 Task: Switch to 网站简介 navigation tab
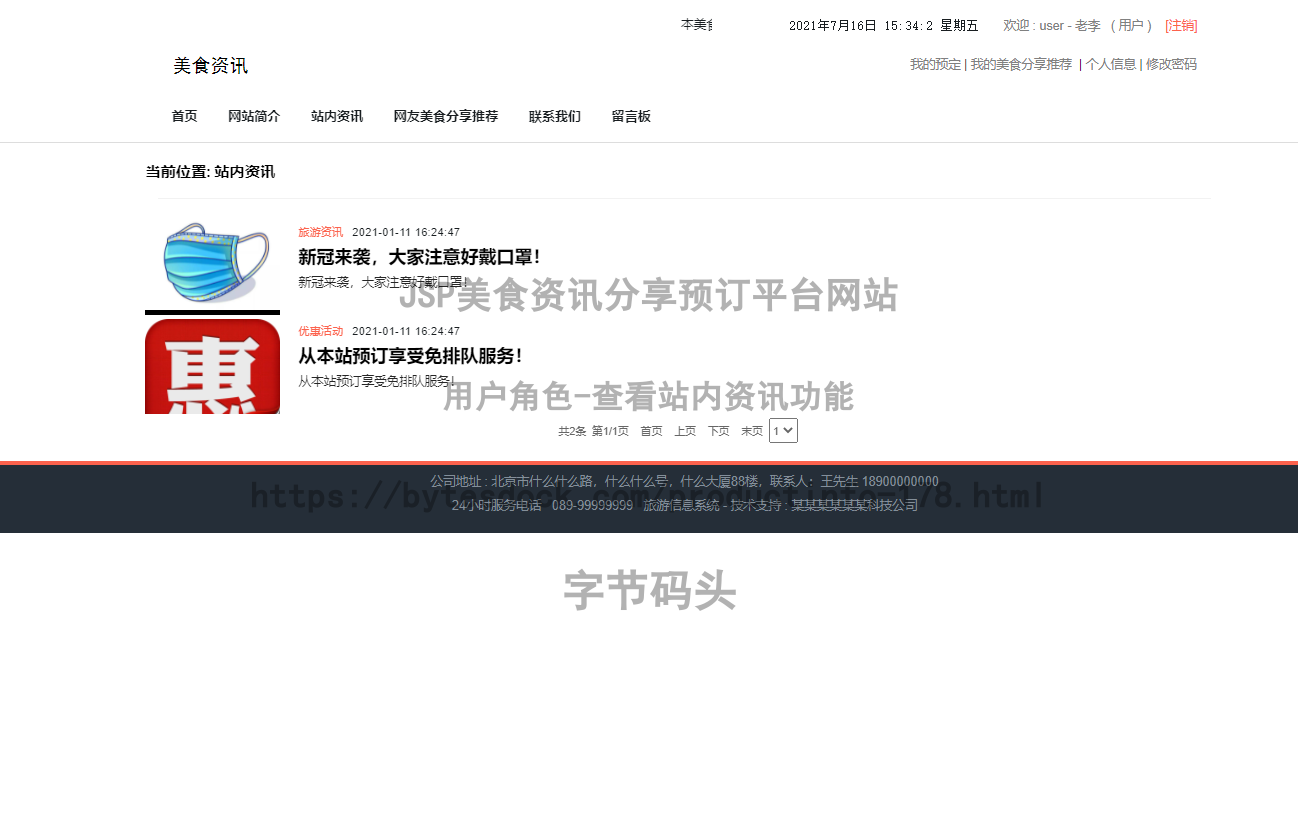pos(254,116)
